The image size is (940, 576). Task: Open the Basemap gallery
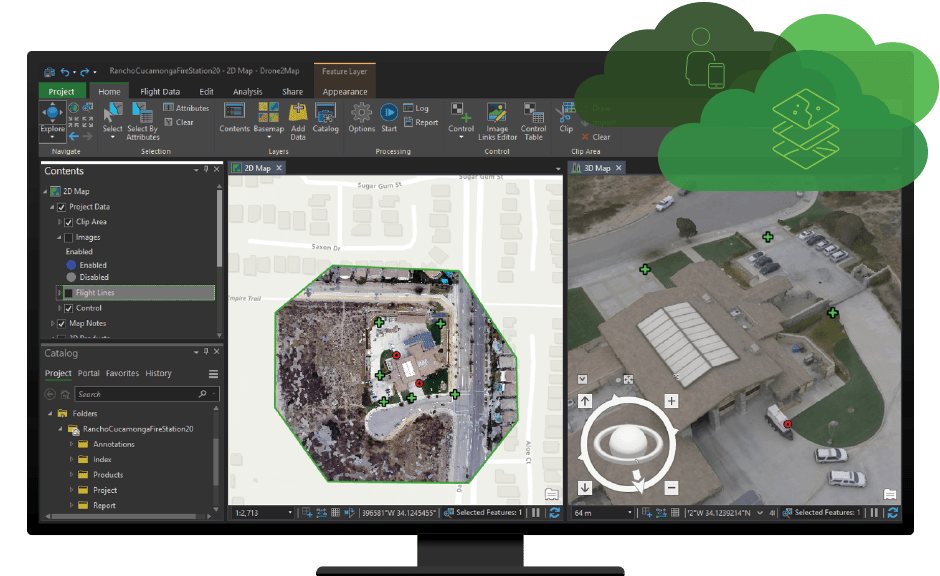(x=269, y=120)
